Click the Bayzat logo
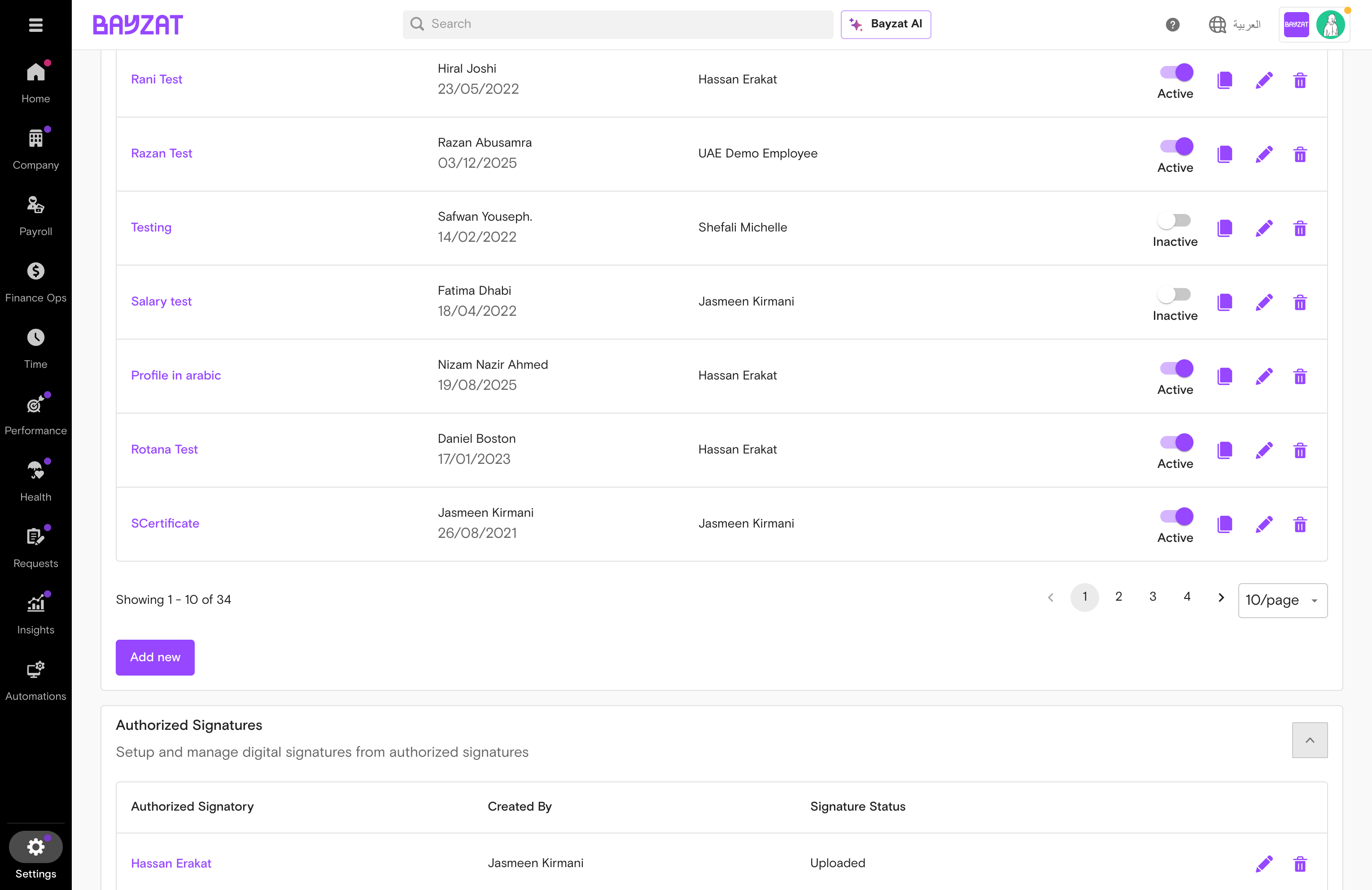 [138, 25]
